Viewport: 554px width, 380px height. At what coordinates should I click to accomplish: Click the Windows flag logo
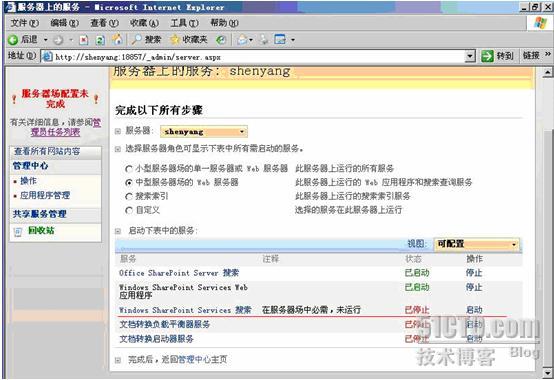tap(541, 23)
